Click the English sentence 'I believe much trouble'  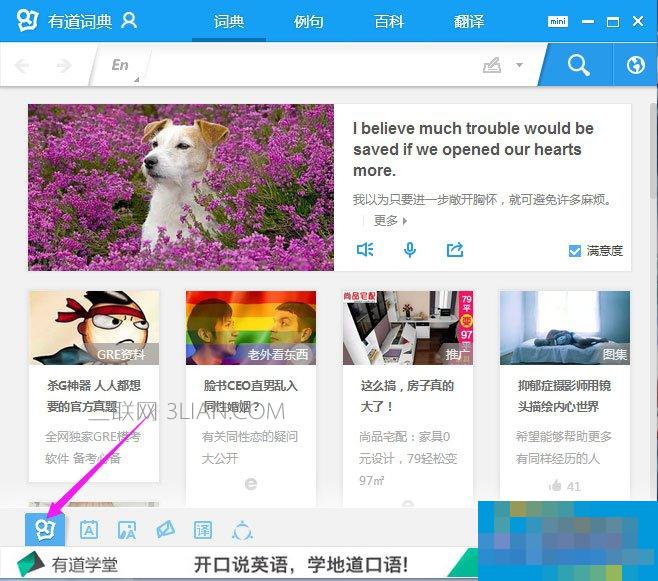[x=473, y=149]
